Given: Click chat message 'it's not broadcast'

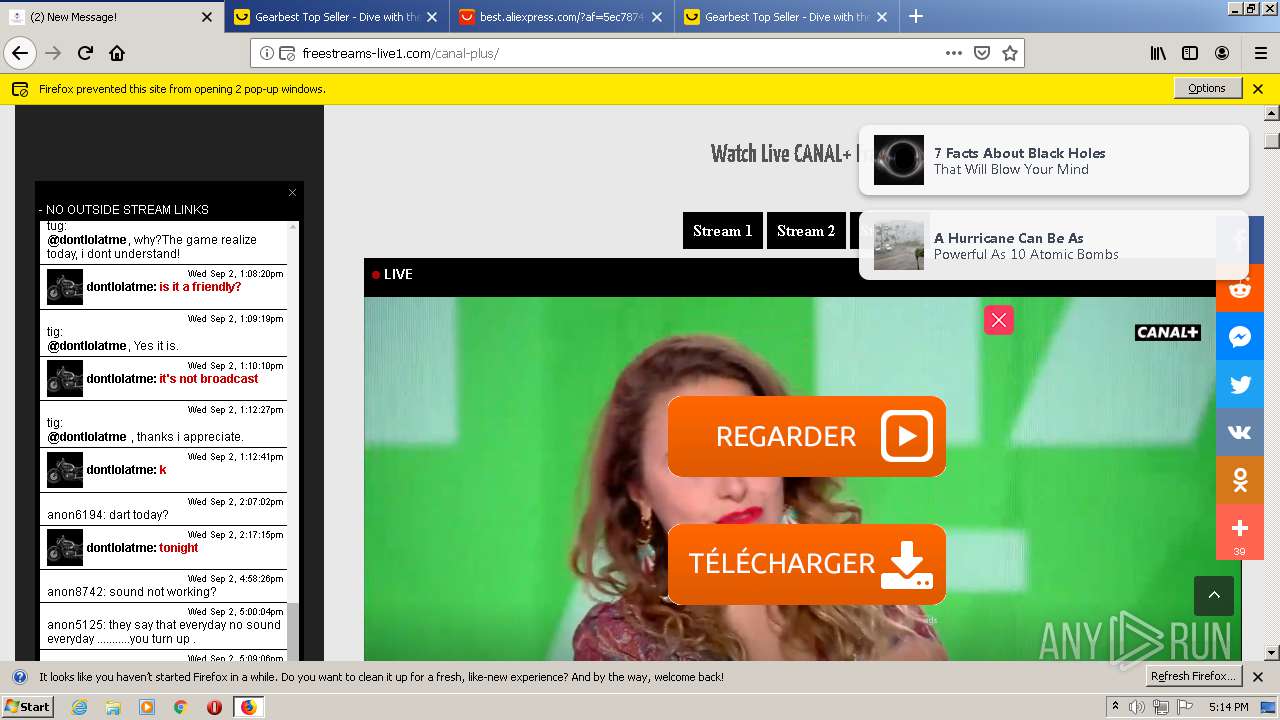Looking at the screenshot, I should coord(208,379).
